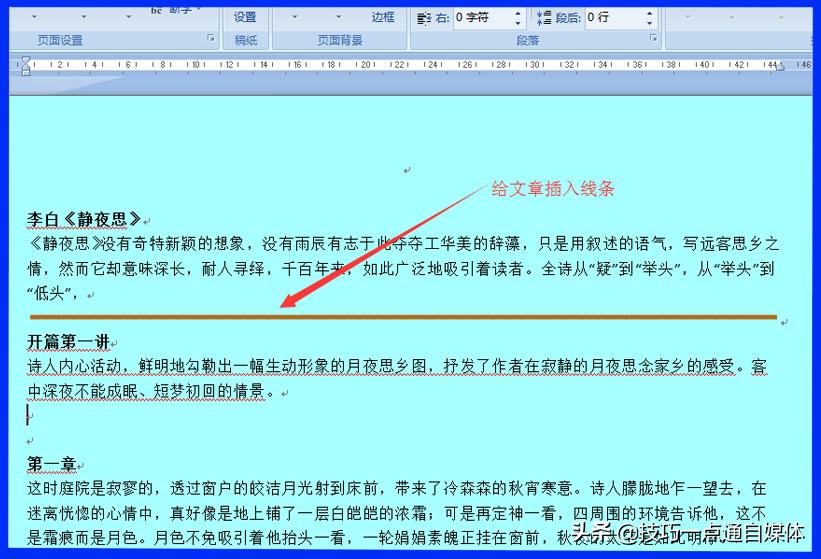Open the 边框 page border button
Image resolution: width=821 pixels, height=559 pixels.
point(383,17)
